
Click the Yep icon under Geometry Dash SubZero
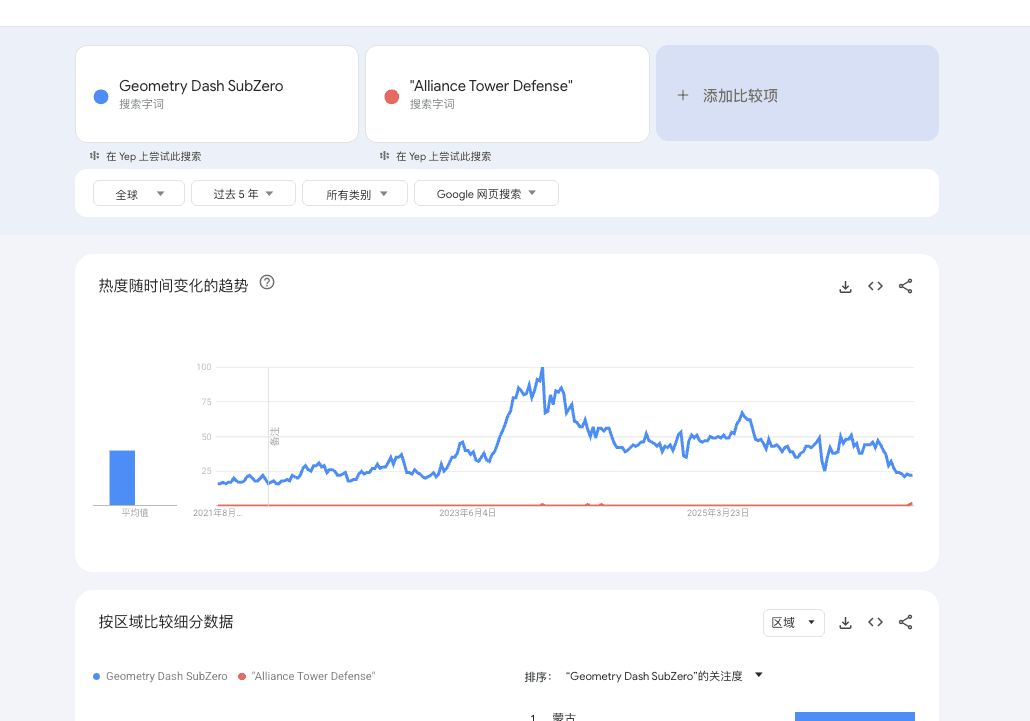click(95, 156)
